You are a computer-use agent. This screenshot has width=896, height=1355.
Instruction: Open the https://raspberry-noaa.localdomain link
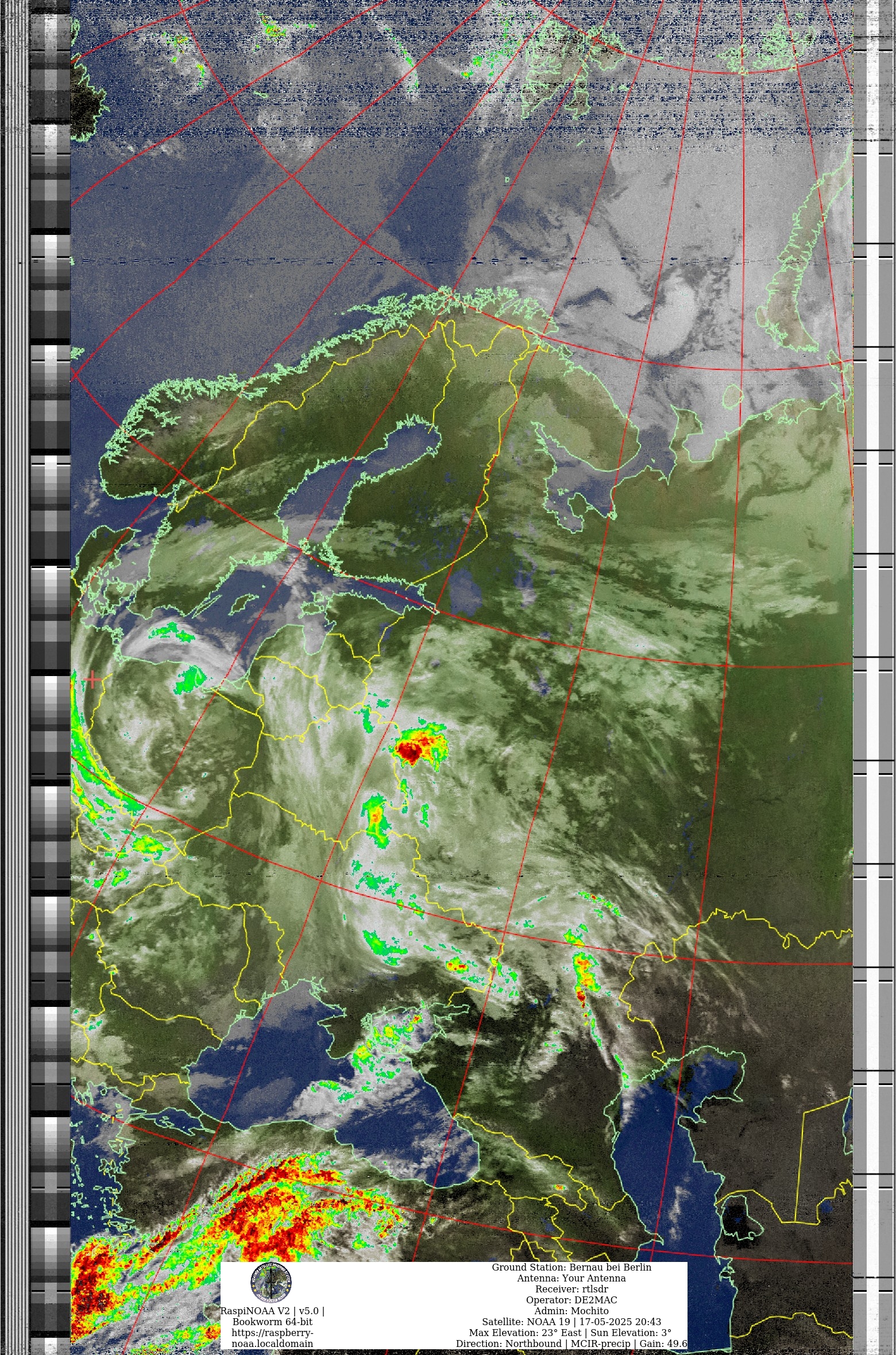pos(272,1338)
